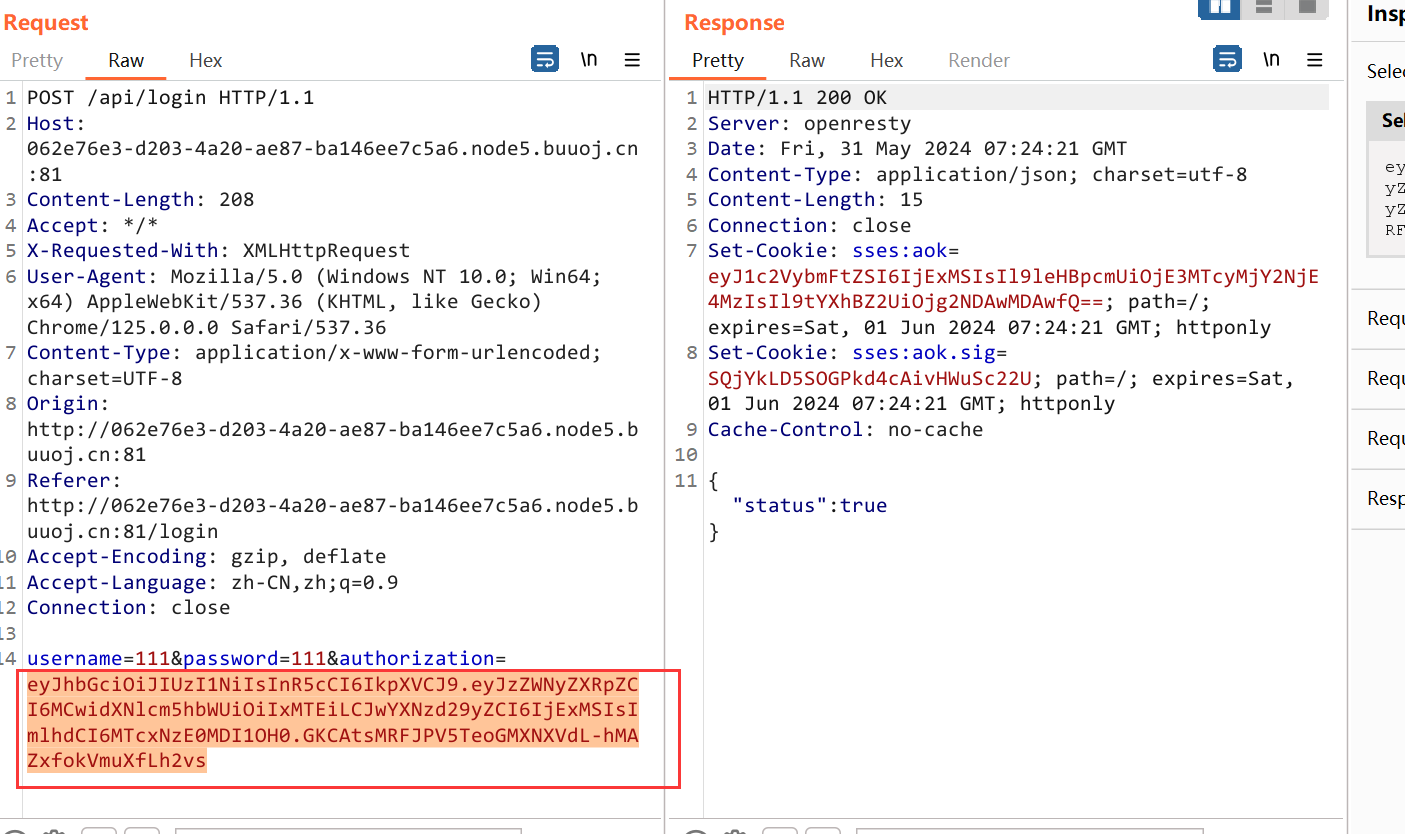Switch Response view to Raw tab
1405x834 pixels.
tap(807, 60)
